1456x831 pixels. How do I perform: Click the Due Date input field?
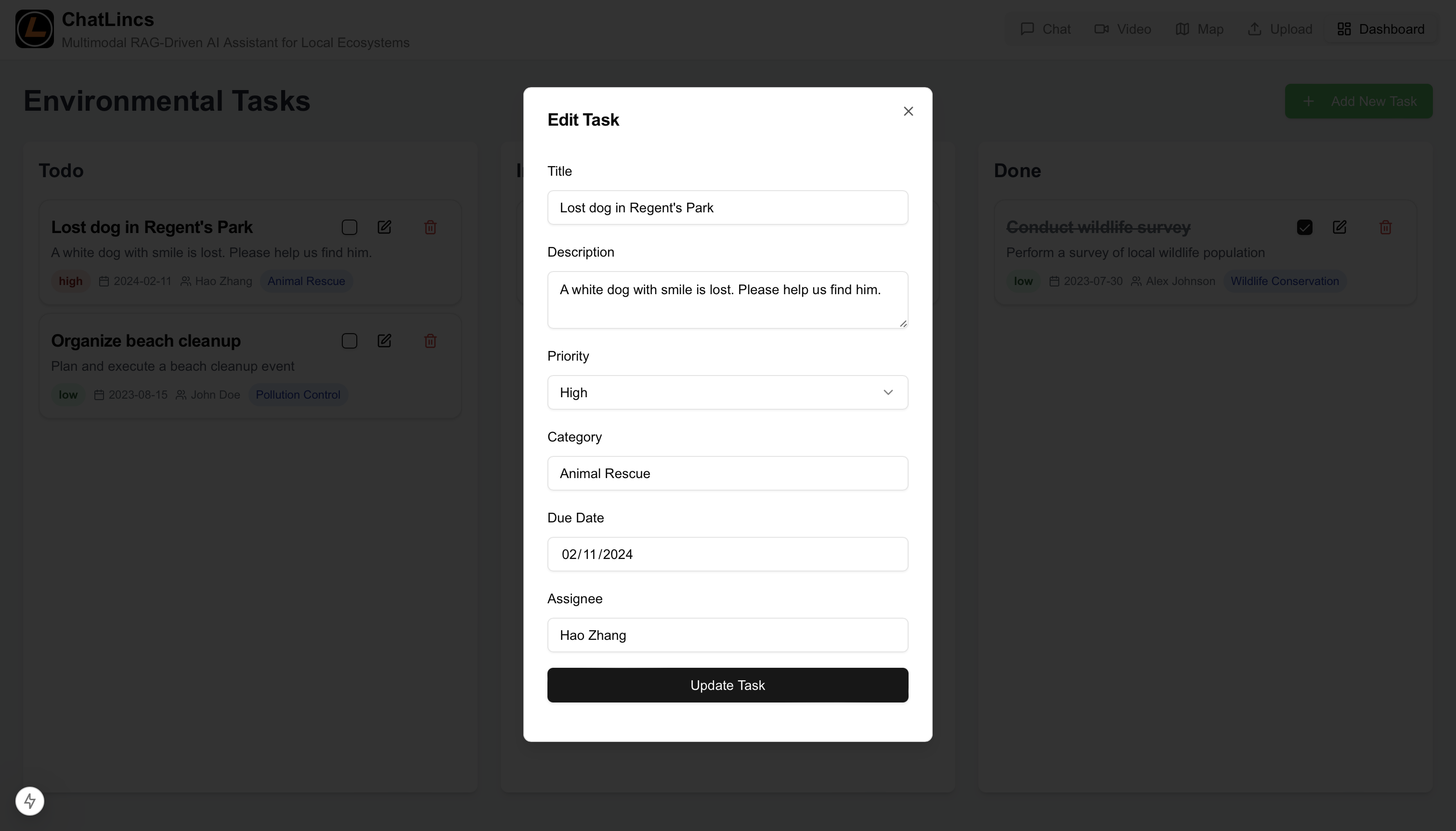click(x=727, y=554)
